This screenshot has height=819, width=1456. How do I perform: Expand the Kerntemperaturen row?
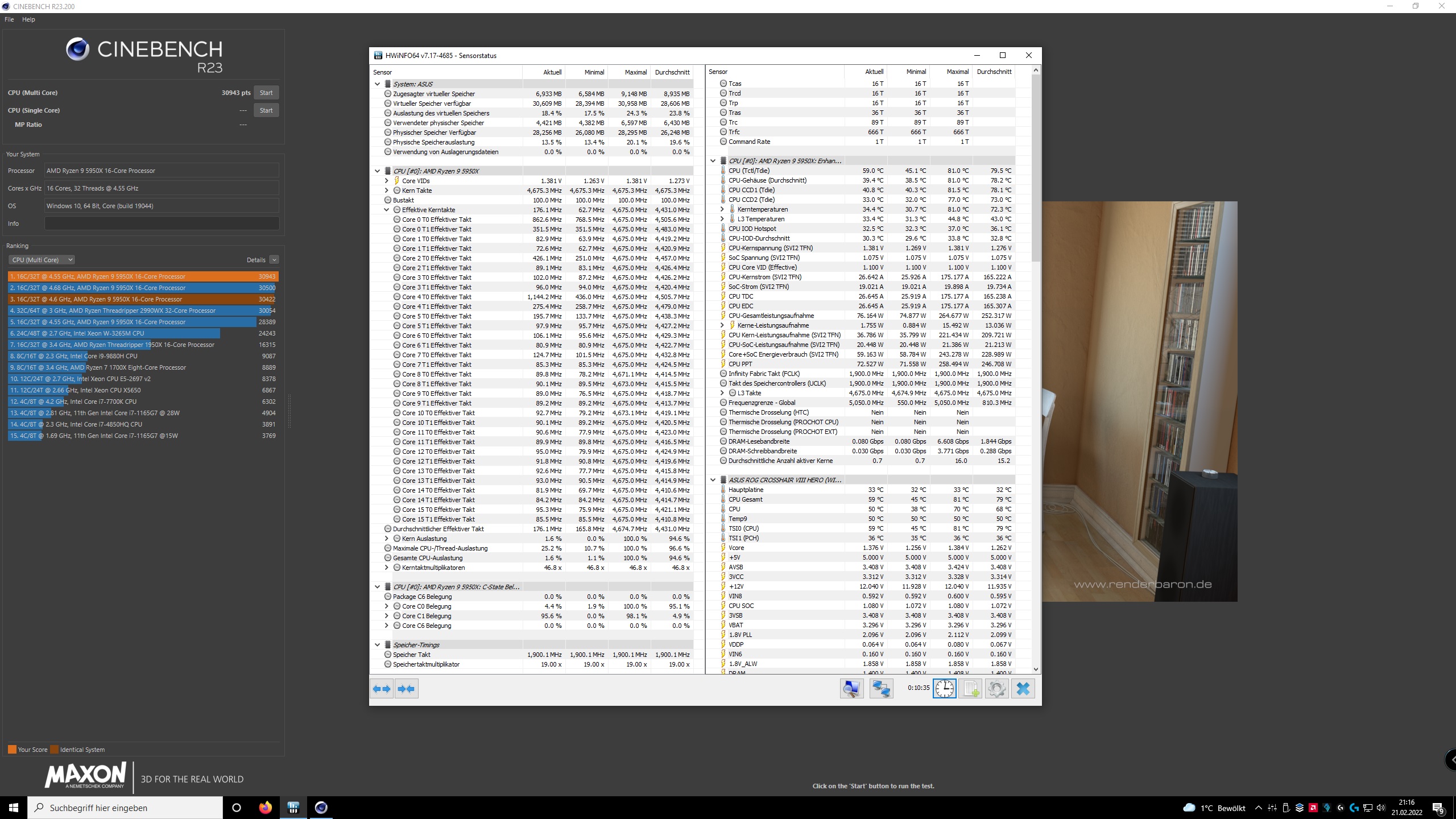point(722,209)
